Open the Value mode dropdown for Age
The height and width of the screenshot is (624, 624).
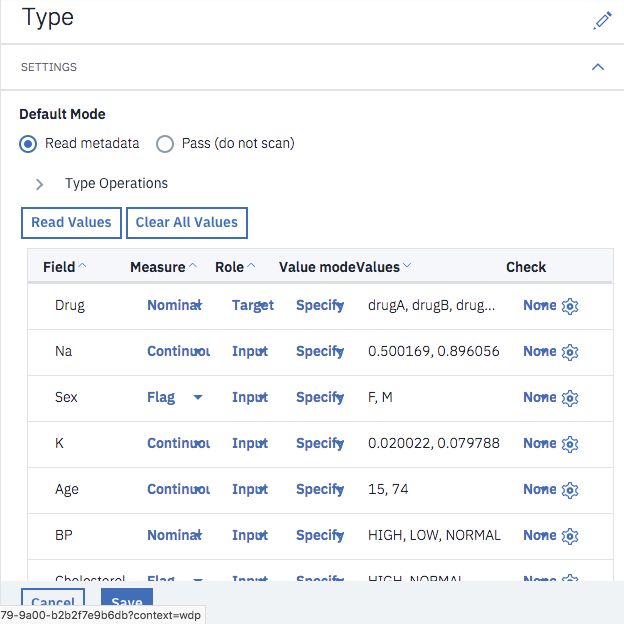[x=320, y=490]
